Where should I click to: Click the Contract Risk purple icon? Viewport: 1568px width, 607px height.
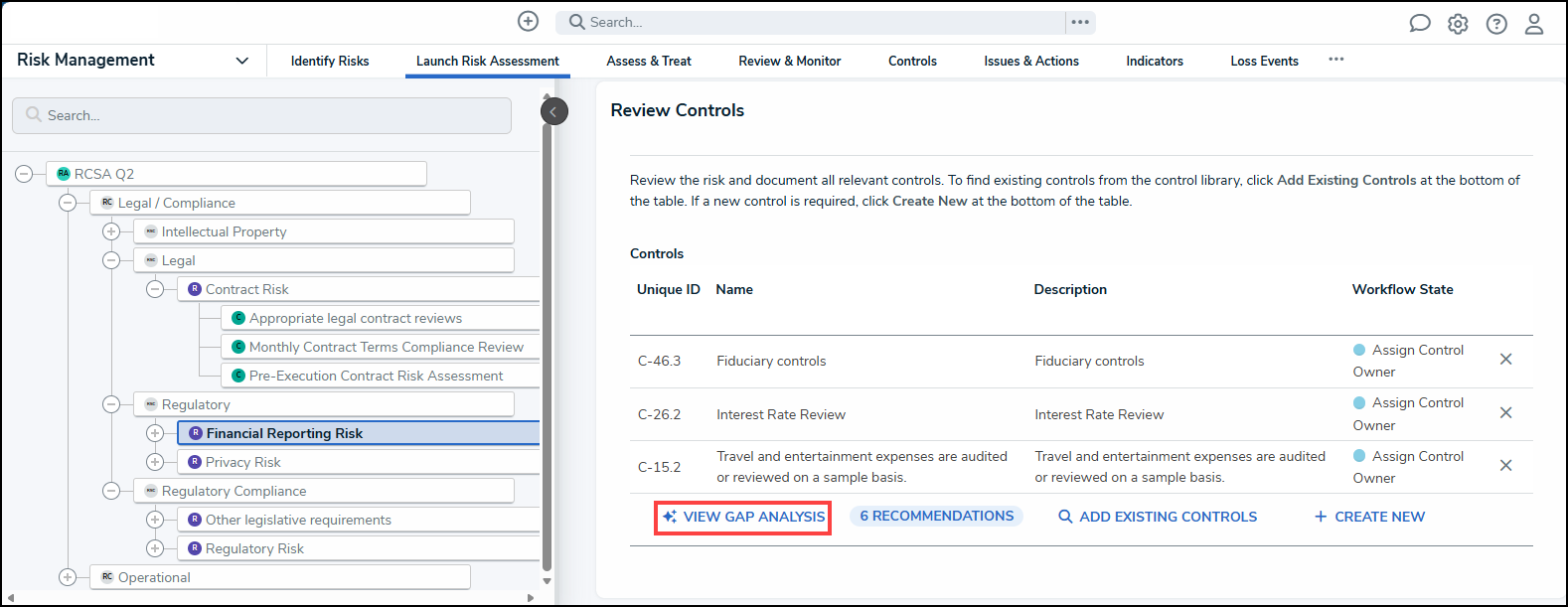pyautogui.click(x=195, y=289)
